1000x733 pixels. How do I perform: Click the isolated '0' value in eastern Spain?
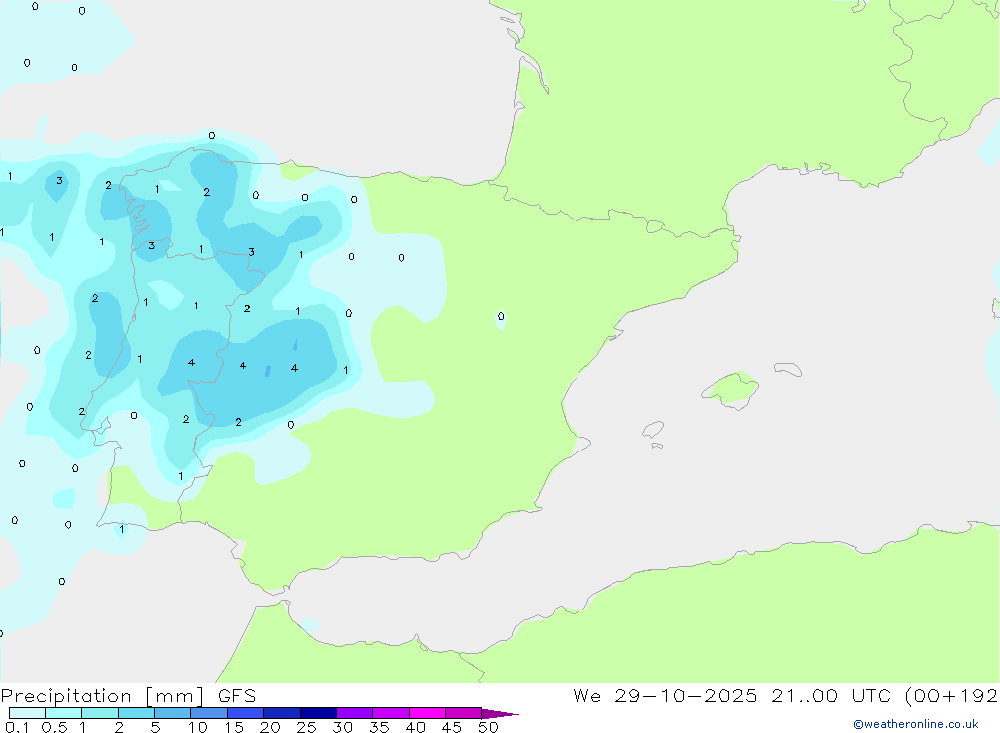point(501,316)
